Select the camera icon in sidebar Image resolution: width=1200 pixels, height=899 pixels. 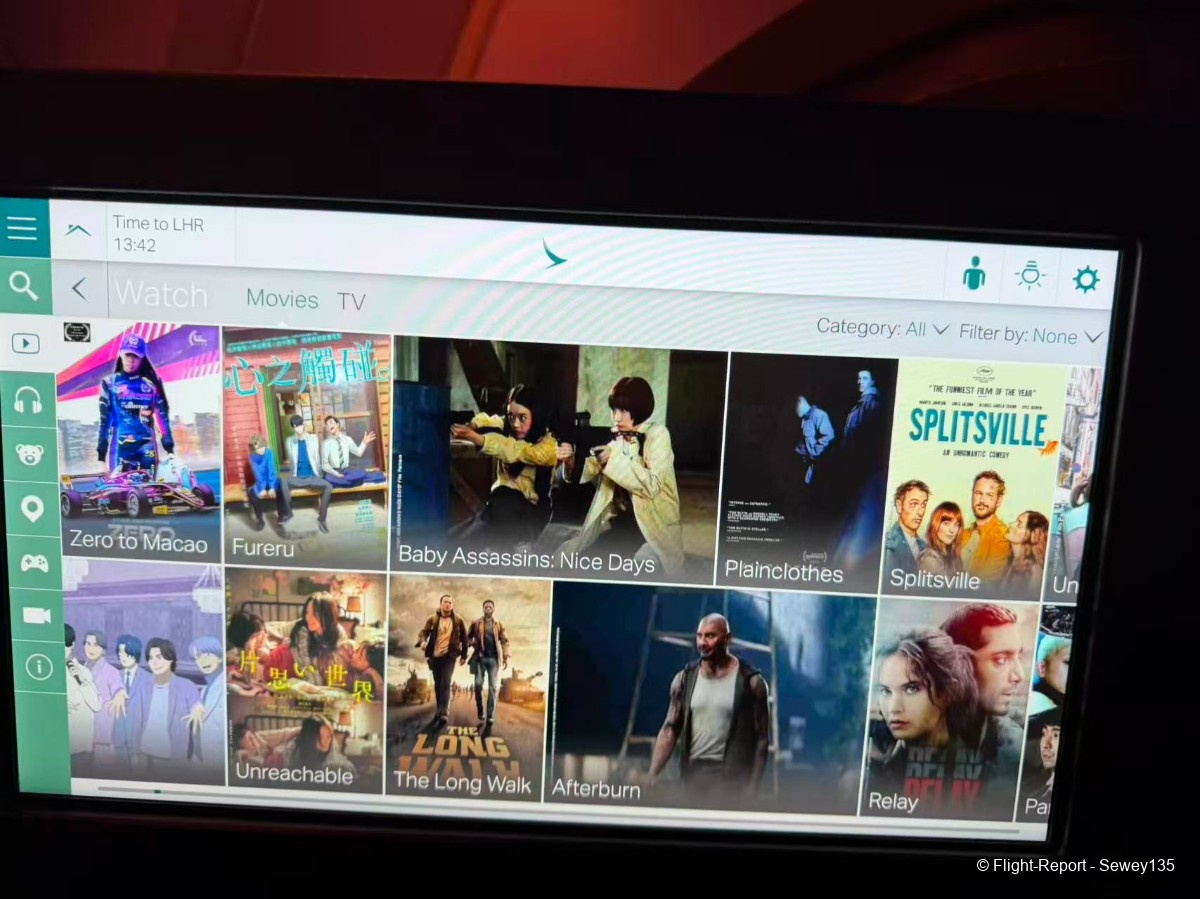[x=37, y=615]
